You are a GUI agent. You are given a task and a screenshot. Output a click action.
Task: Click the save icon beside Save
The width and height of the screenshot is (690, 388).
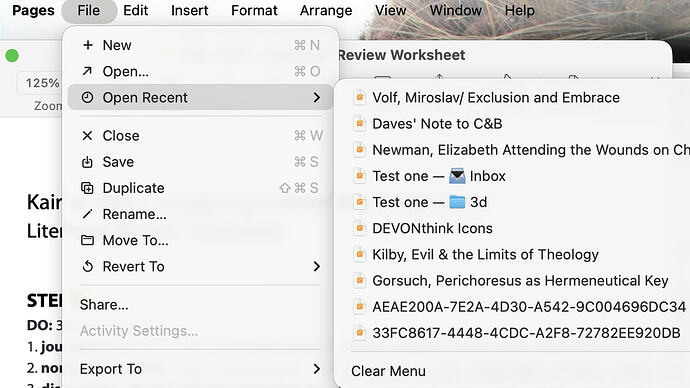point(87,162)
